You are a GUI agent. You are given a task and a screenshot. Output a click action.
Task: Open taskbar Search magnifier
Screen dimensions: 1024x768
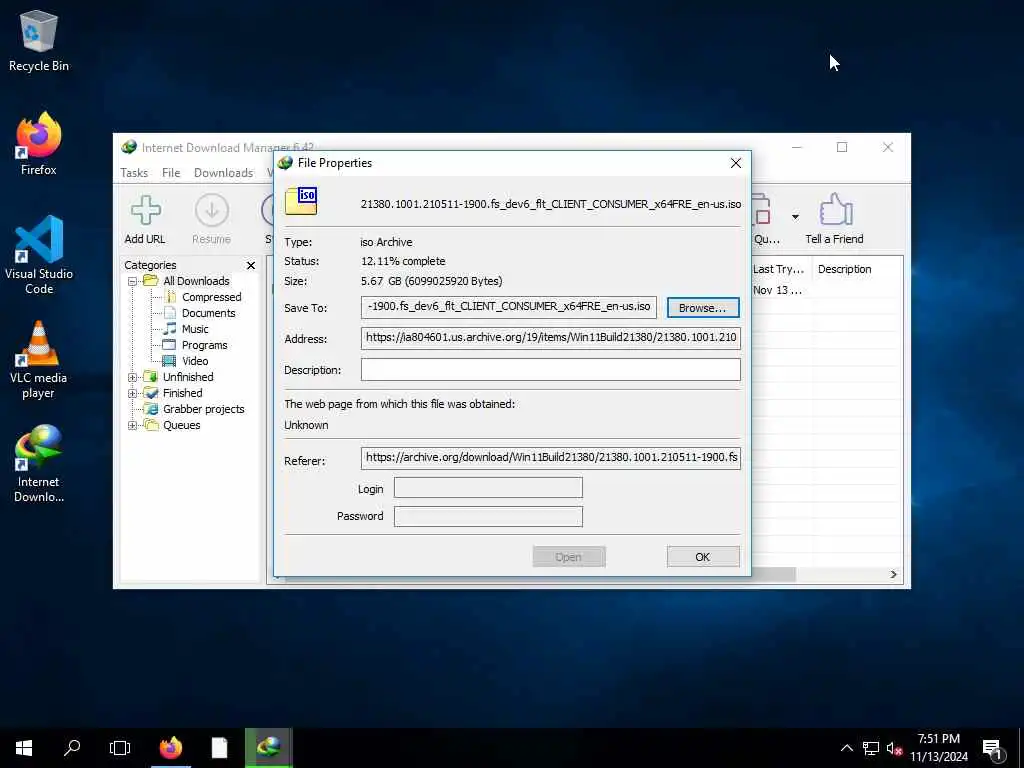coord(72,748)
